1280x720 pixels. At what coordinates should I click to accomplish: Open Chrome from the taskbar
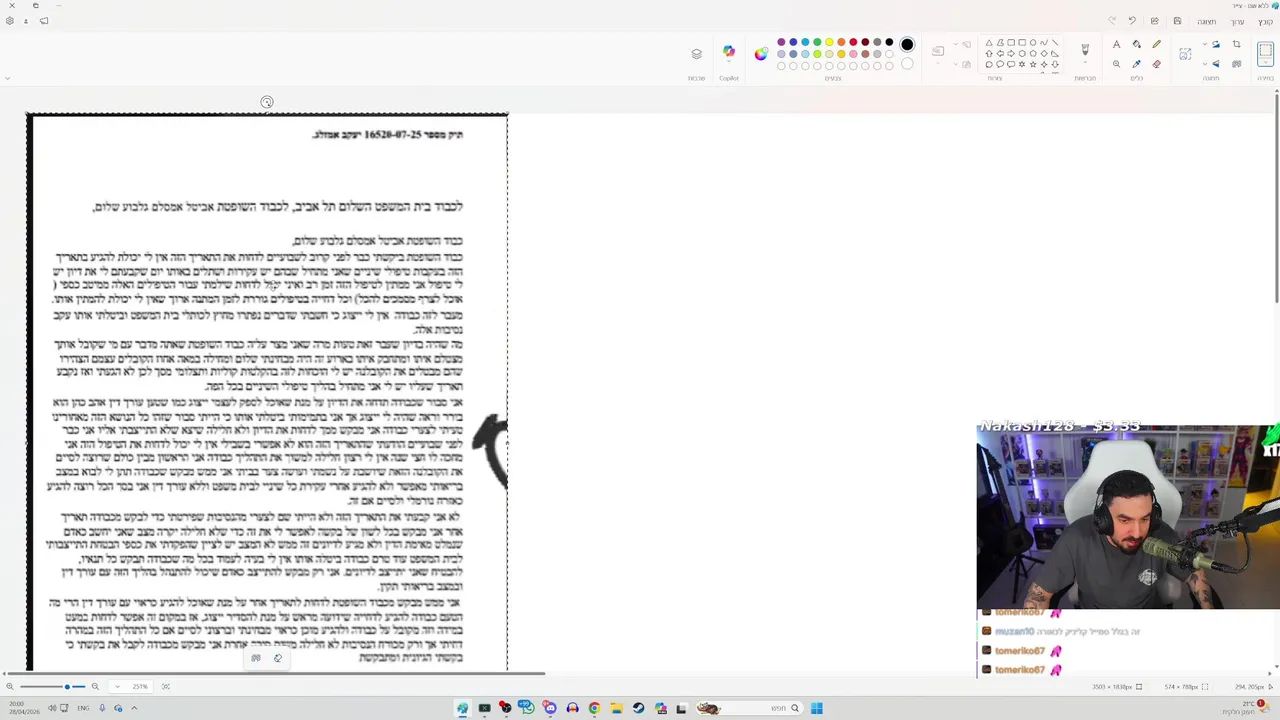[x=594, y=708]
